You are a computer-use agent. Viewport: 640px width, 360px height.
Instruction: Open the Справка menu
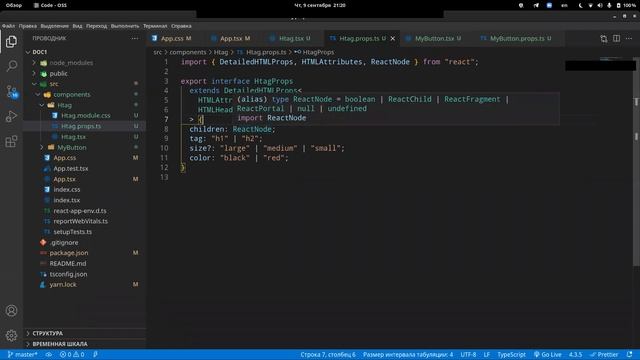tap(181, 26)
